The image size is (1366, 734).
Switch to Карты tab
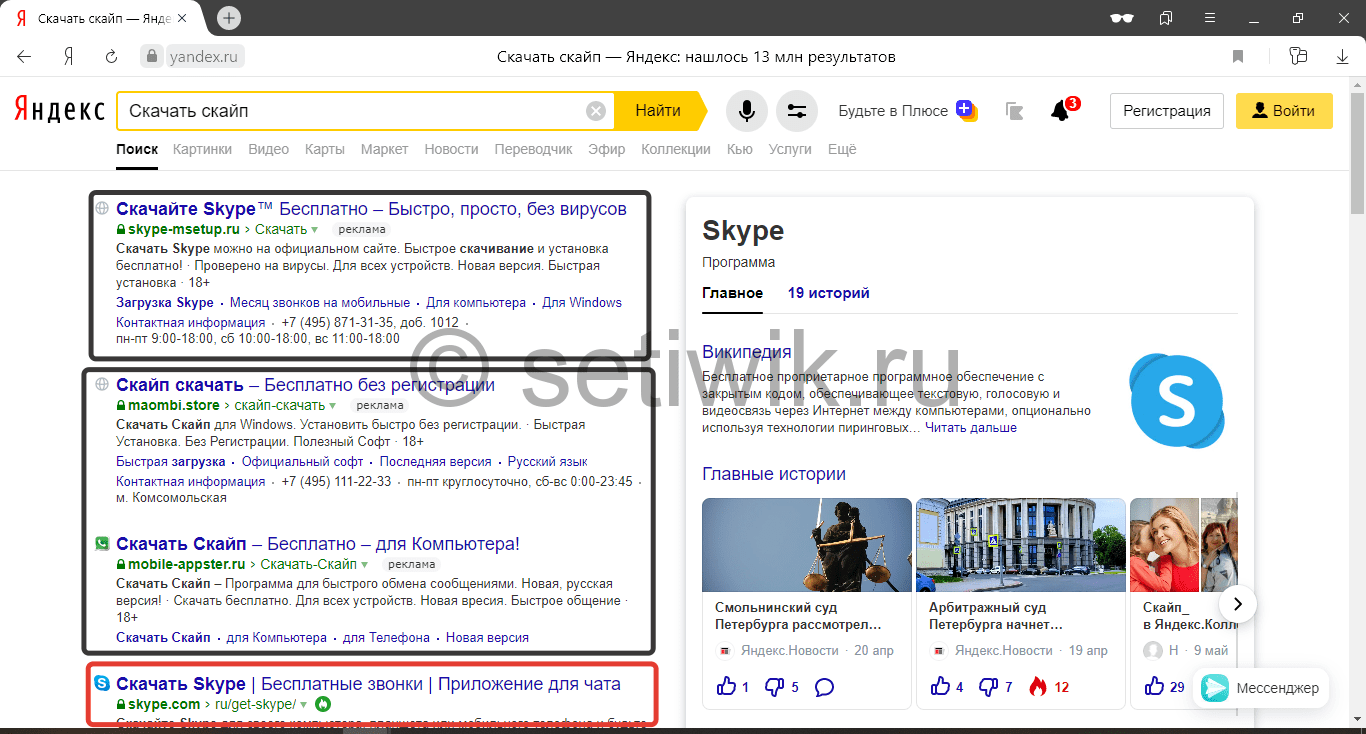click(x=325, y=149)
